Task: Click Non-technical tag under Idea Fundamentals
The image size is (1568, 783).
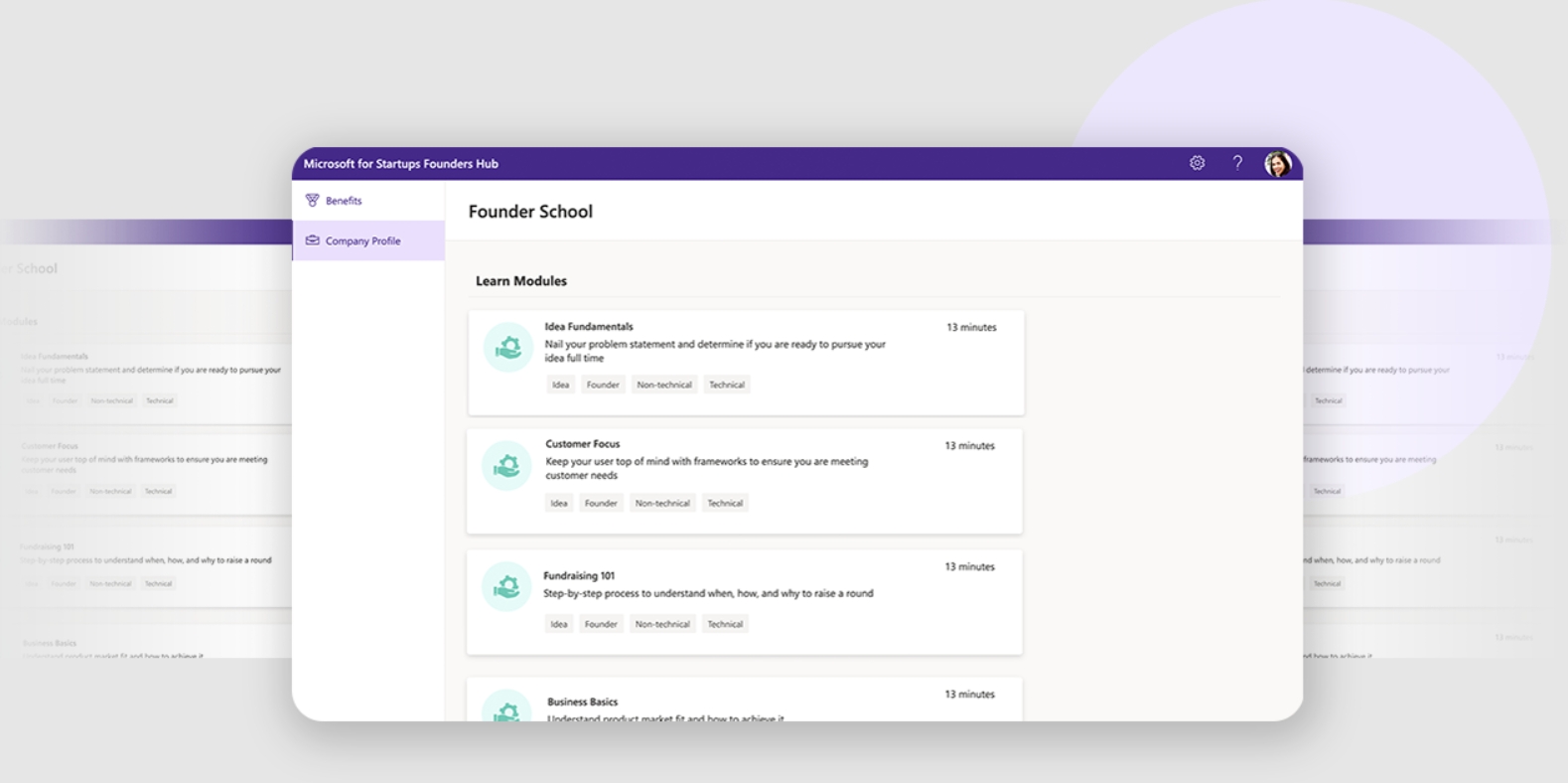Action: tap(664, 385)
